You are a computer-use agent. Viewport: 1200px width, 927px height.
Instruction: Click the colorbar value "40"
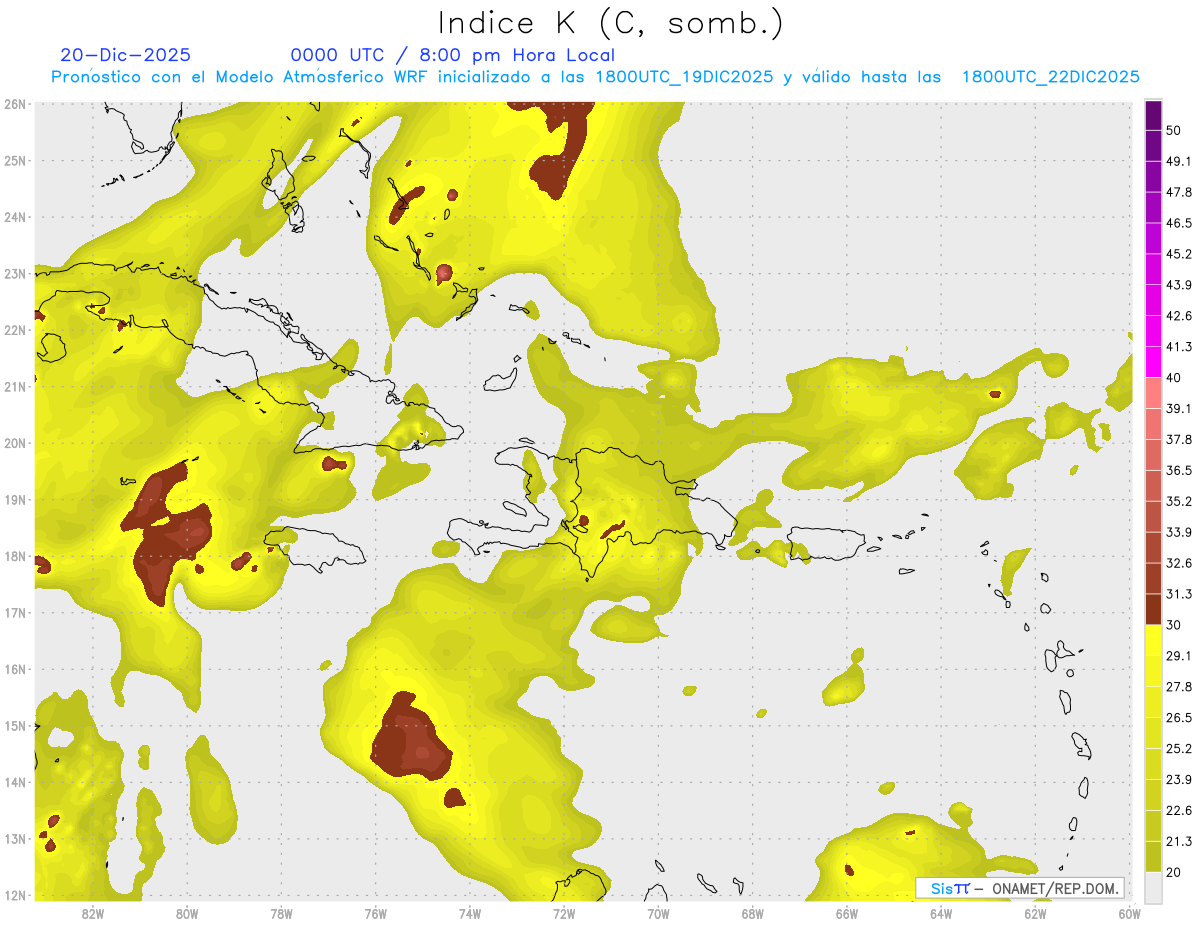[1173, 378]
